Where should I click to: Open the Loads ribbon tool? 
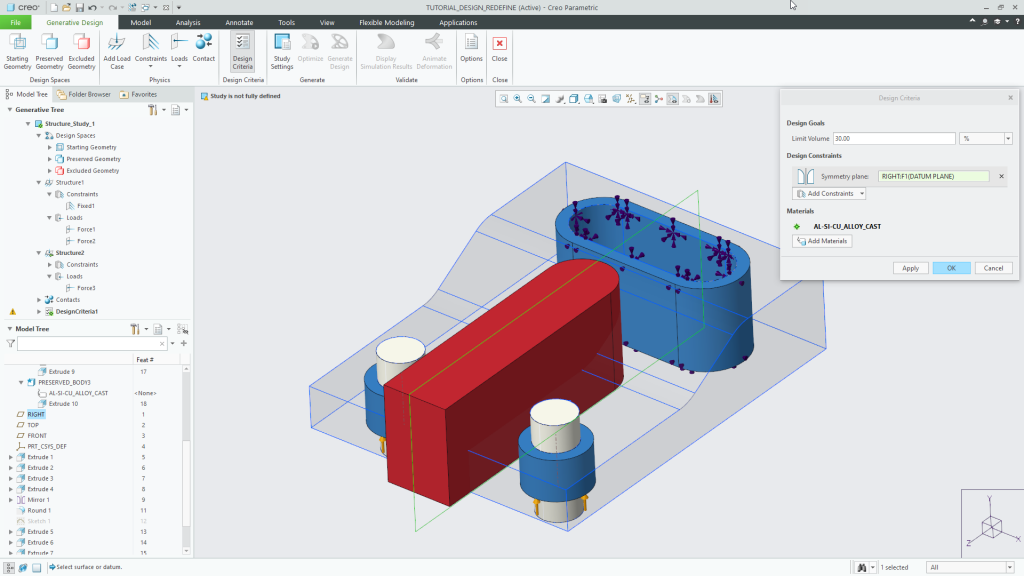click(179, 51)
